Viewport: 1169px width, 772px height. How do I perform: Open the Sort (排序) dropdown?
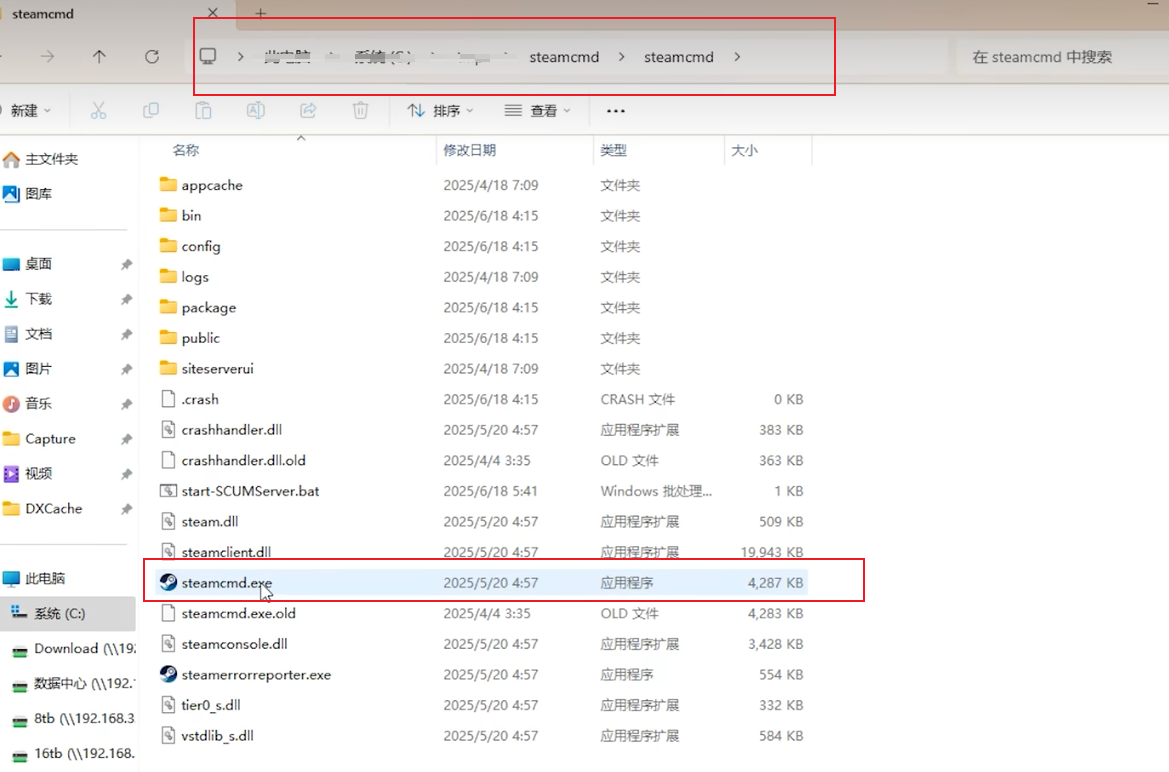(440, 111)
